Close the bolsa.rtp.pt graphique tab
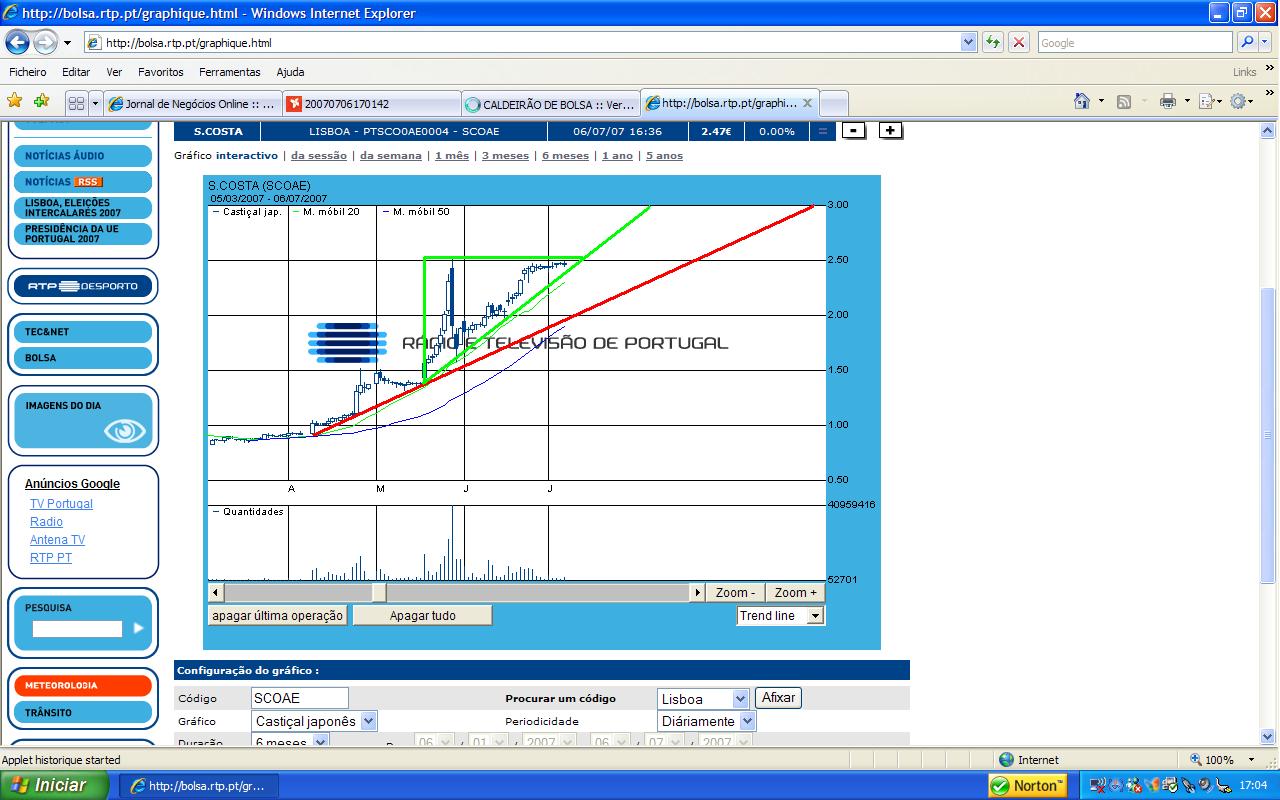The height and width of the screenshot is (800, 1280). (808, 103)
